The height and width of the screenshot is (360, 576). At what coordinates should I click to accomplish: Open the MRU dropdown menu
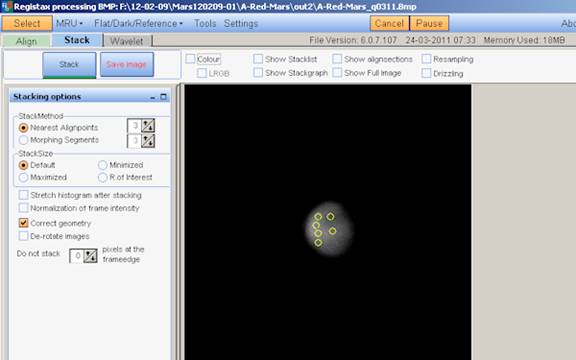(69, 24)
